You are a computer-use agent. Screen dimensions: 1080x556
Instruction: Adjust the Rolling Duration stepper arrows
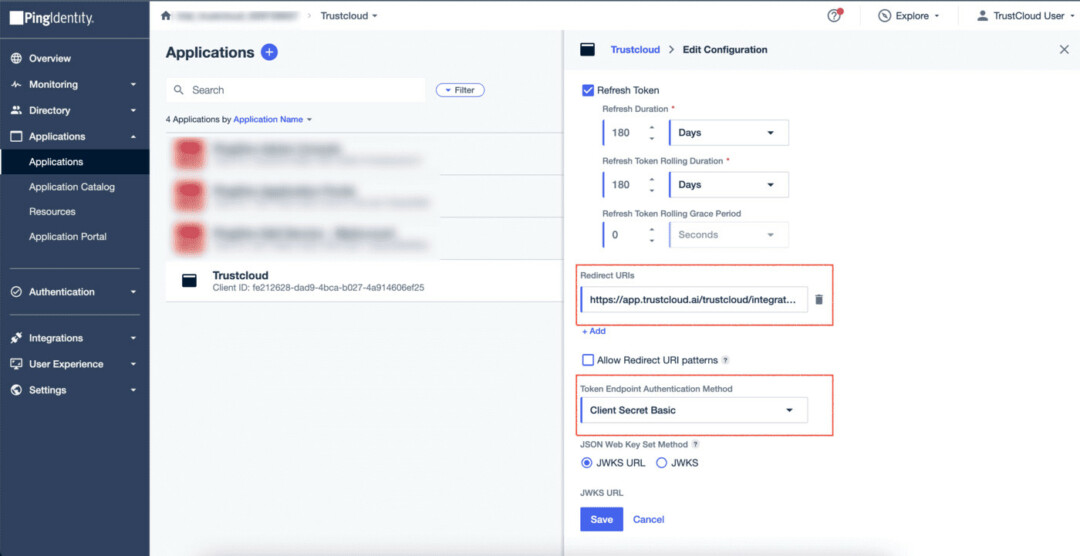[x=652, y=185]
